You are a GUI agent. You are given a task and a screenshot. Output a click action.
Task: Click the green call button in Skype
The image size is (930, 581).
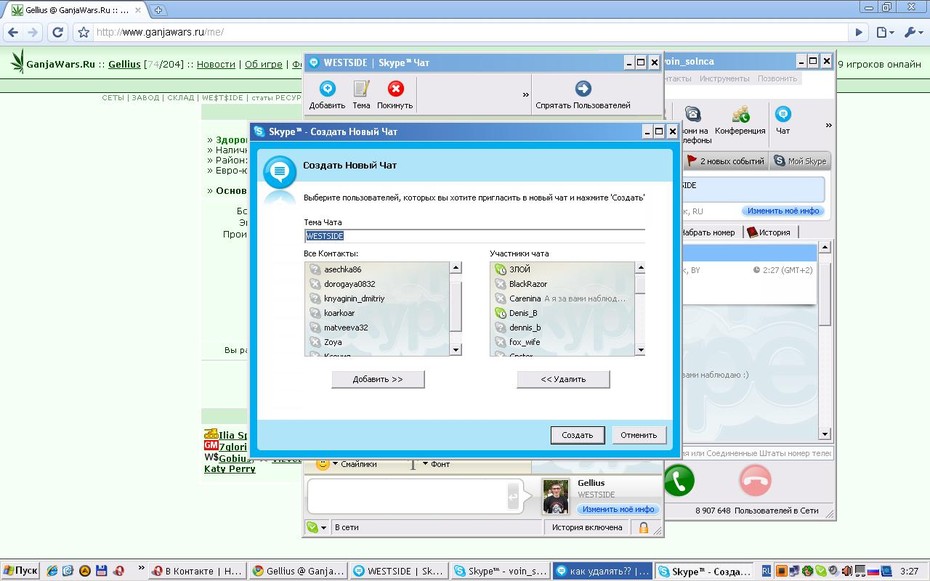(x=679, y=480)
